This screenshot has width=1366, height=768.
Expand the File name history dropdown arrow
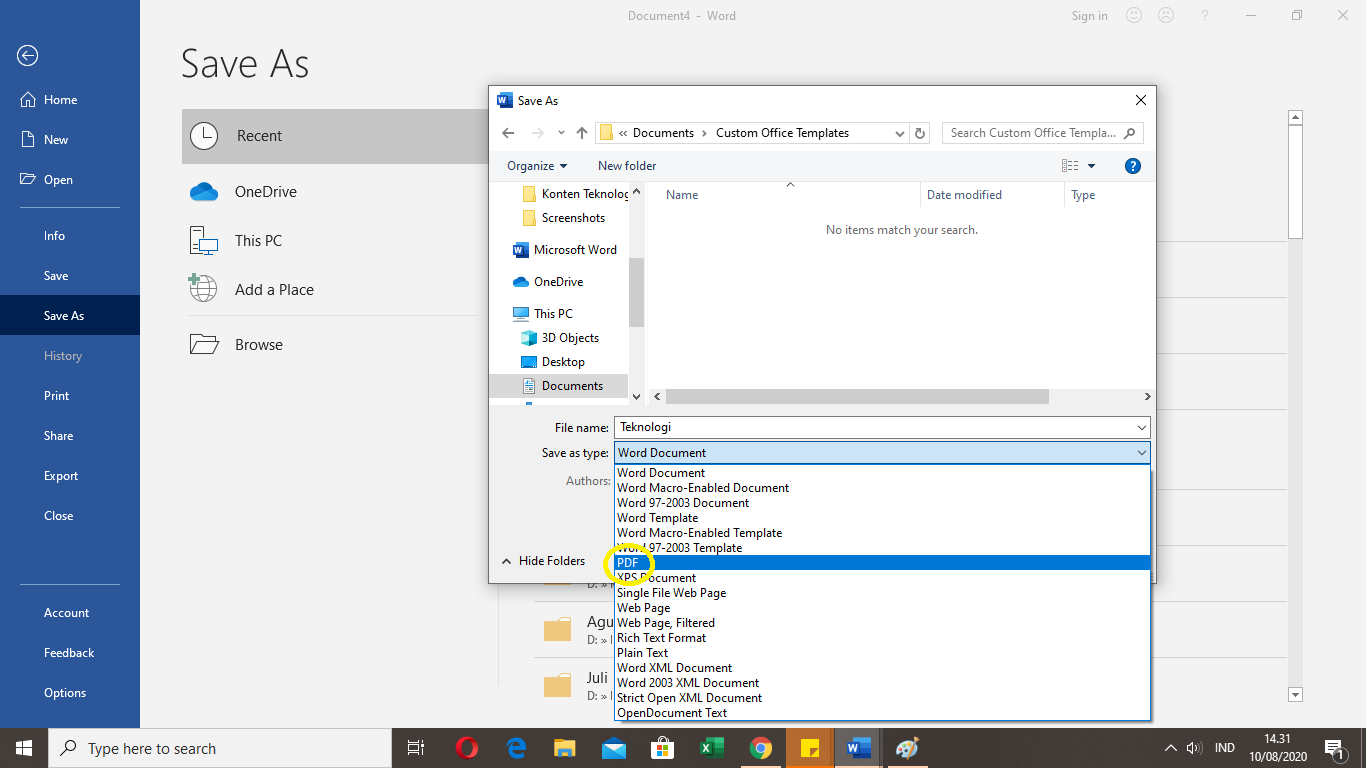click(1142, 428)
